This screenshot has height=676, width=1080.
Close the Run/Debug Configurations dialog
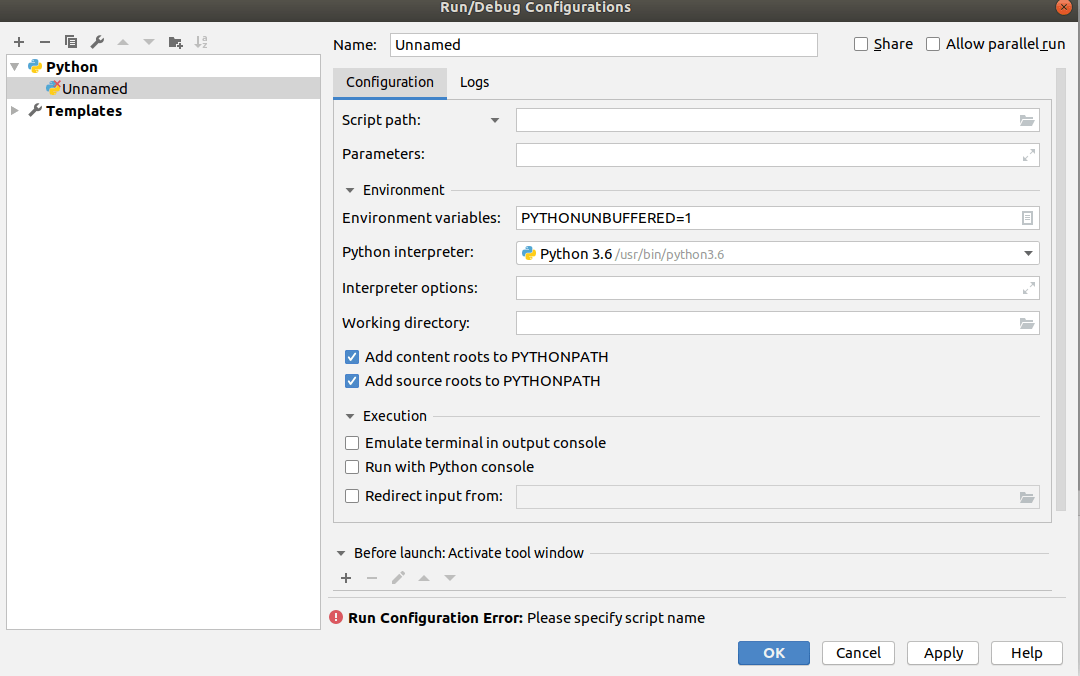click(x=1064, y=7)
